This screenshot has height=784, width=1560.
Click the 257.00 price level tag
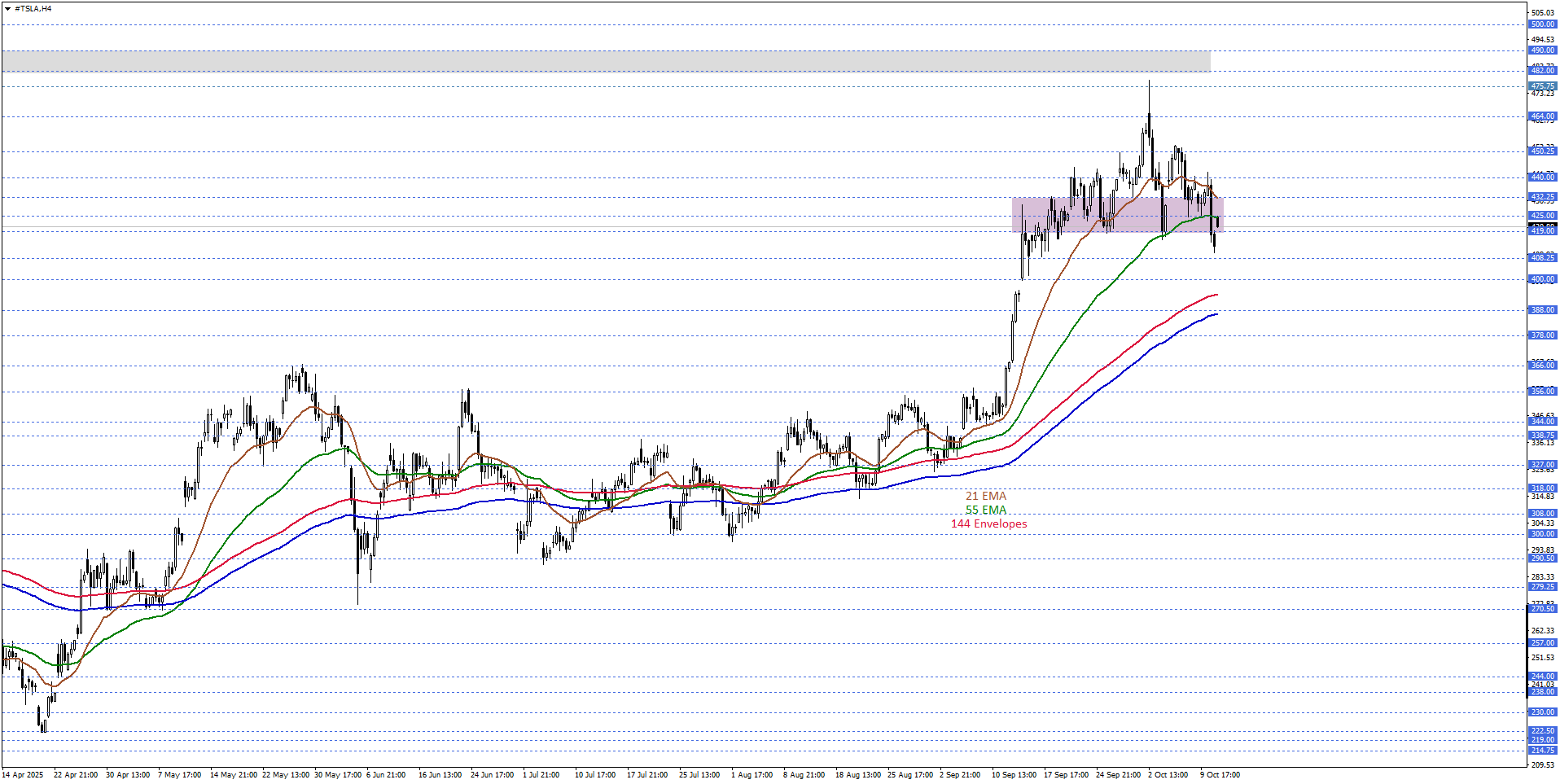click(1542, 643)
